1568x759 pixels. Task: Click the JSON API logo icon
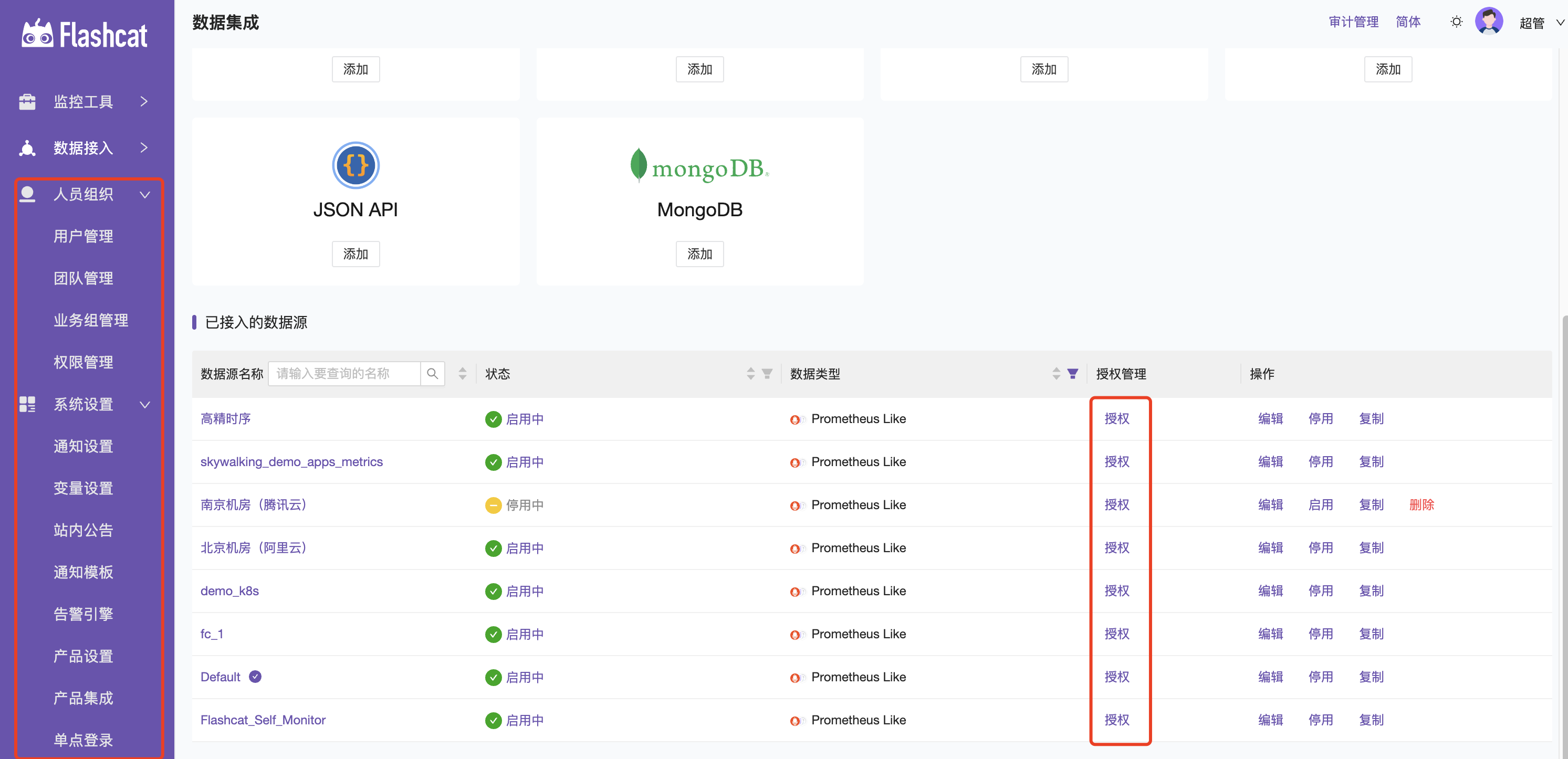tap(356, 165)
